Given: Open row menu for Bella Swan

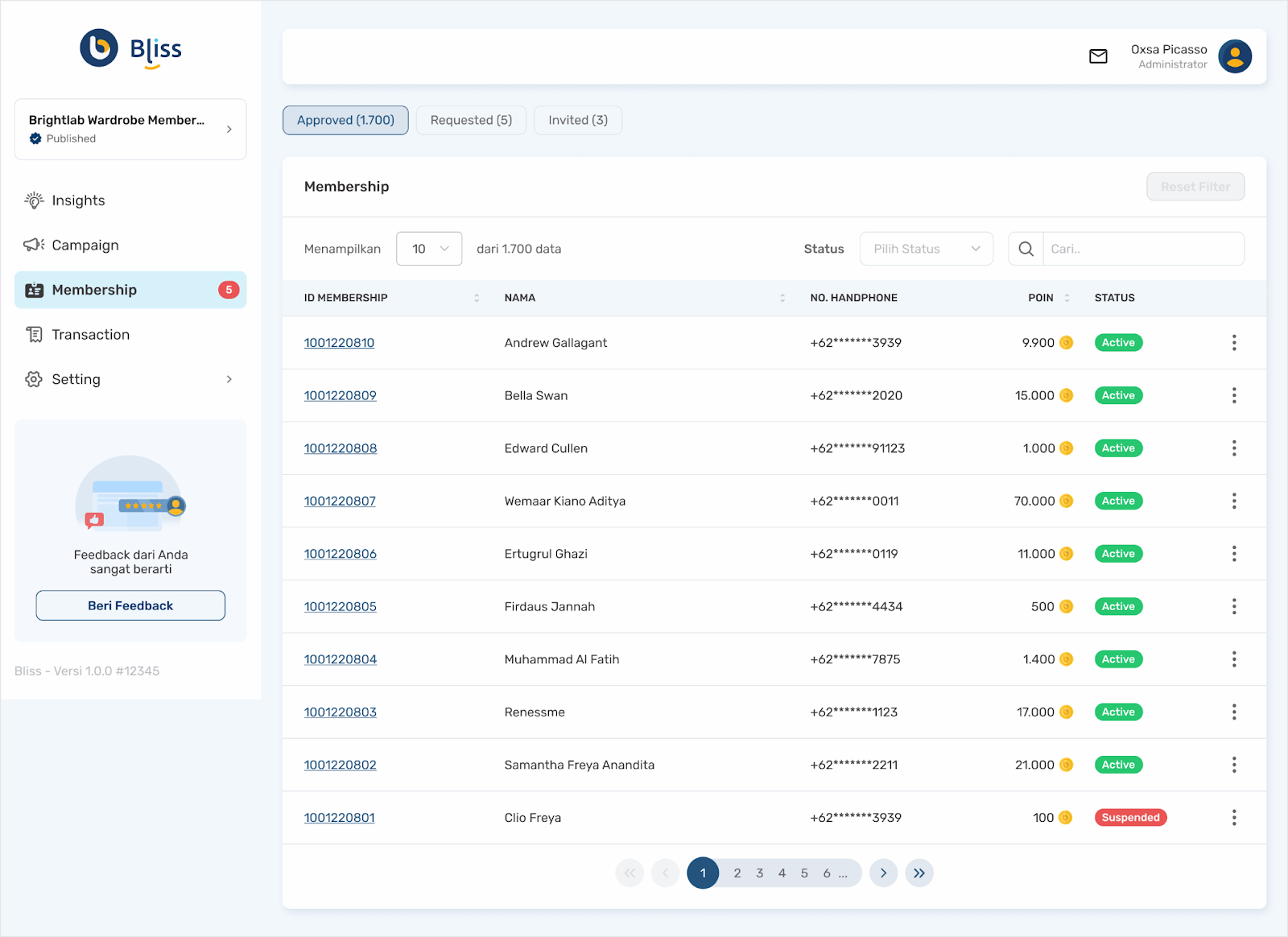Looking at the screenshot, I should [x=1234, y=395].
